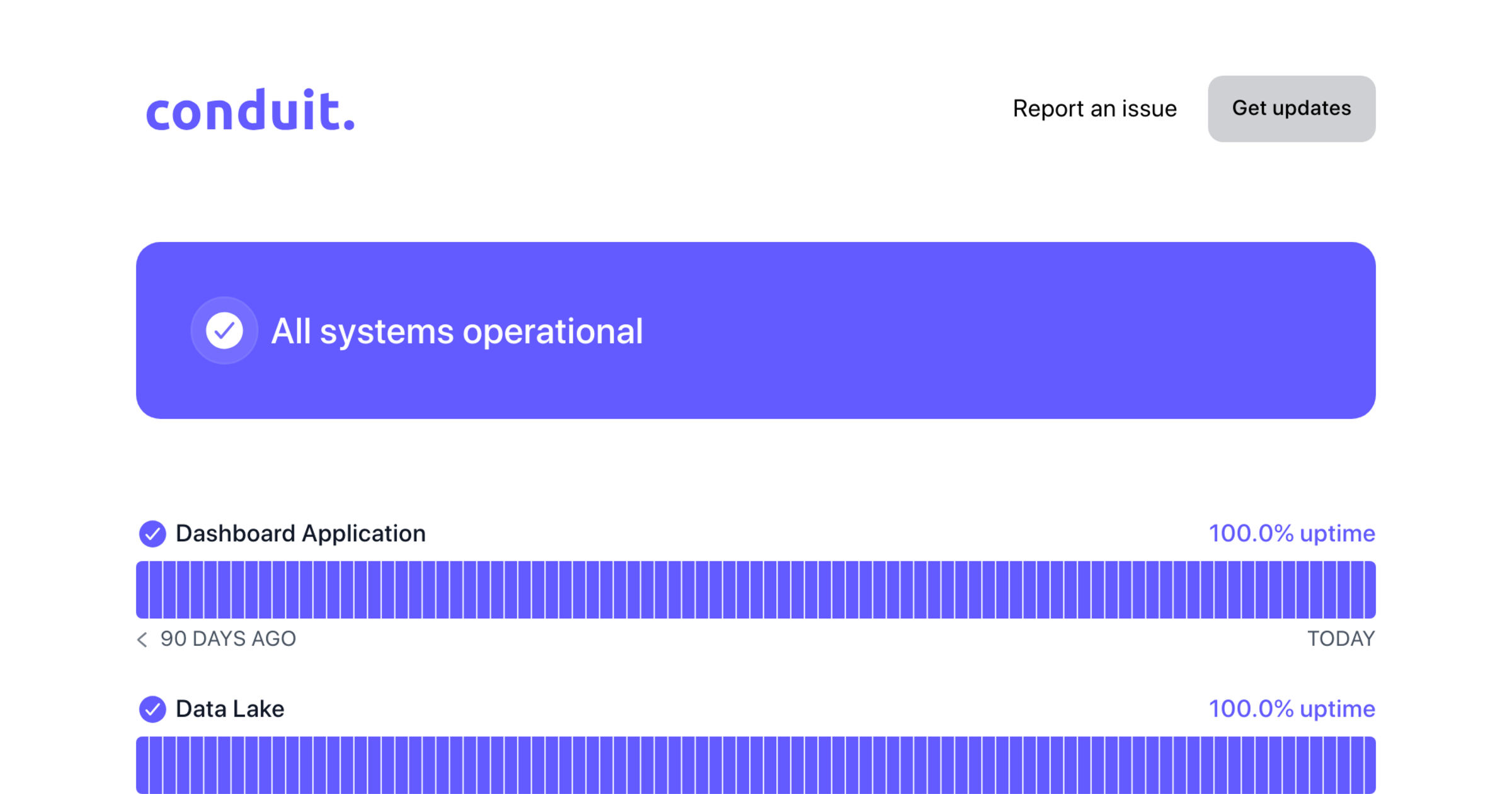This screenshot has height=794, width=1512.
Task: Click the TODAY label under the Dashboard Application bar
Action: point(1341,639)
